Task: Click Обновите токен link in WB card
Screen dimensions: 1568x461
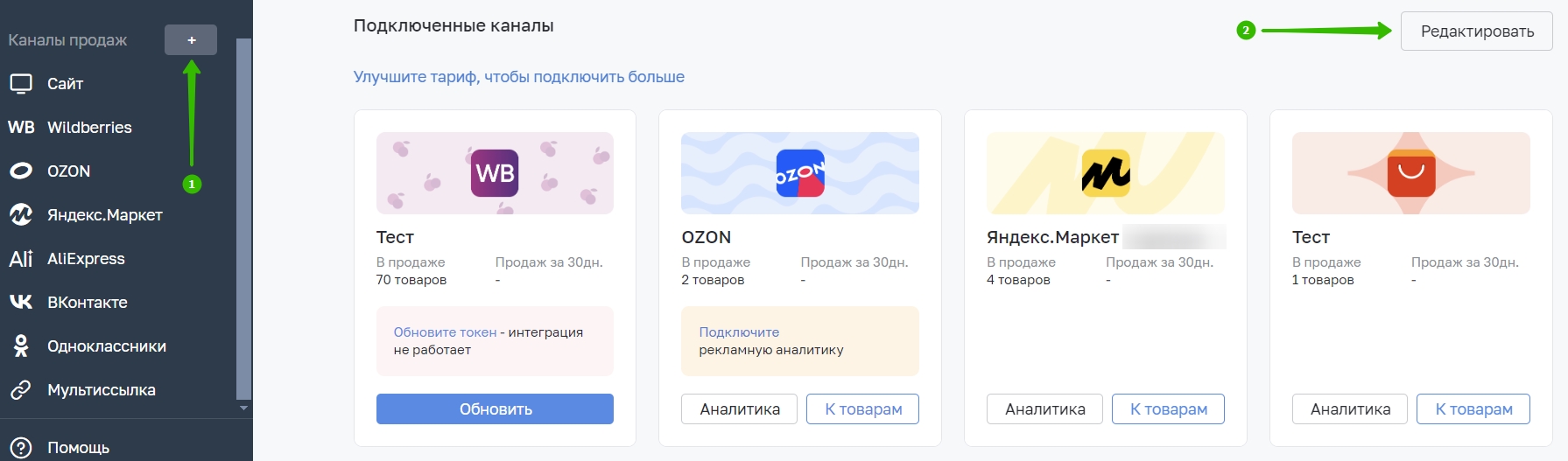Action: 445,332
